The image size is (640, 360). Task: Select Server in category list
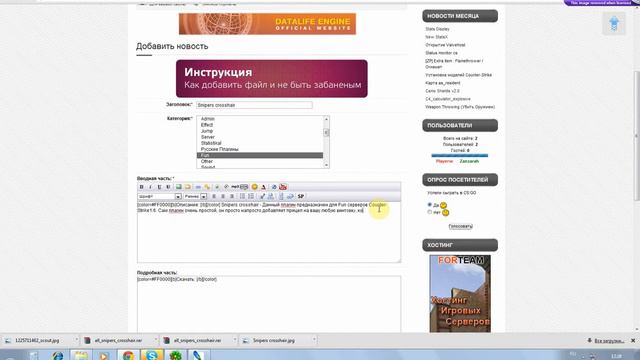pos(260,137)
